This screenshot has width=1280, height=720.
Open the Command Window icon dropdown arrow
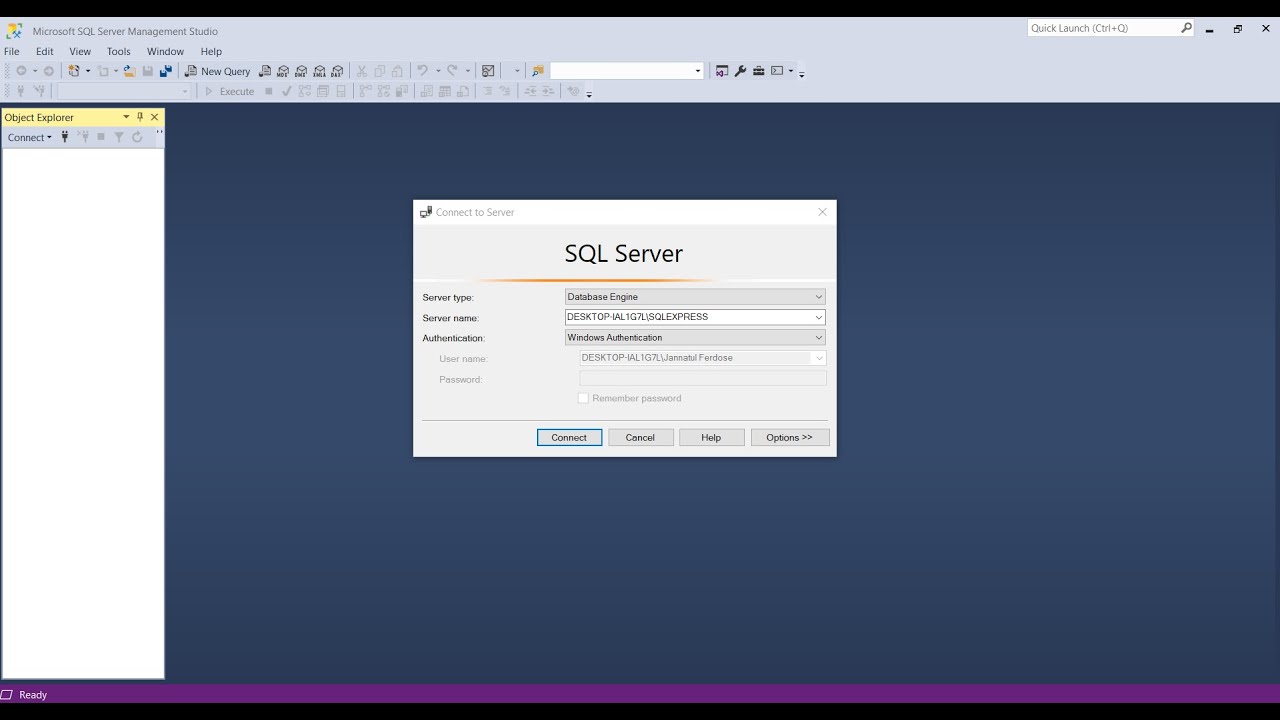click(790, 71)
